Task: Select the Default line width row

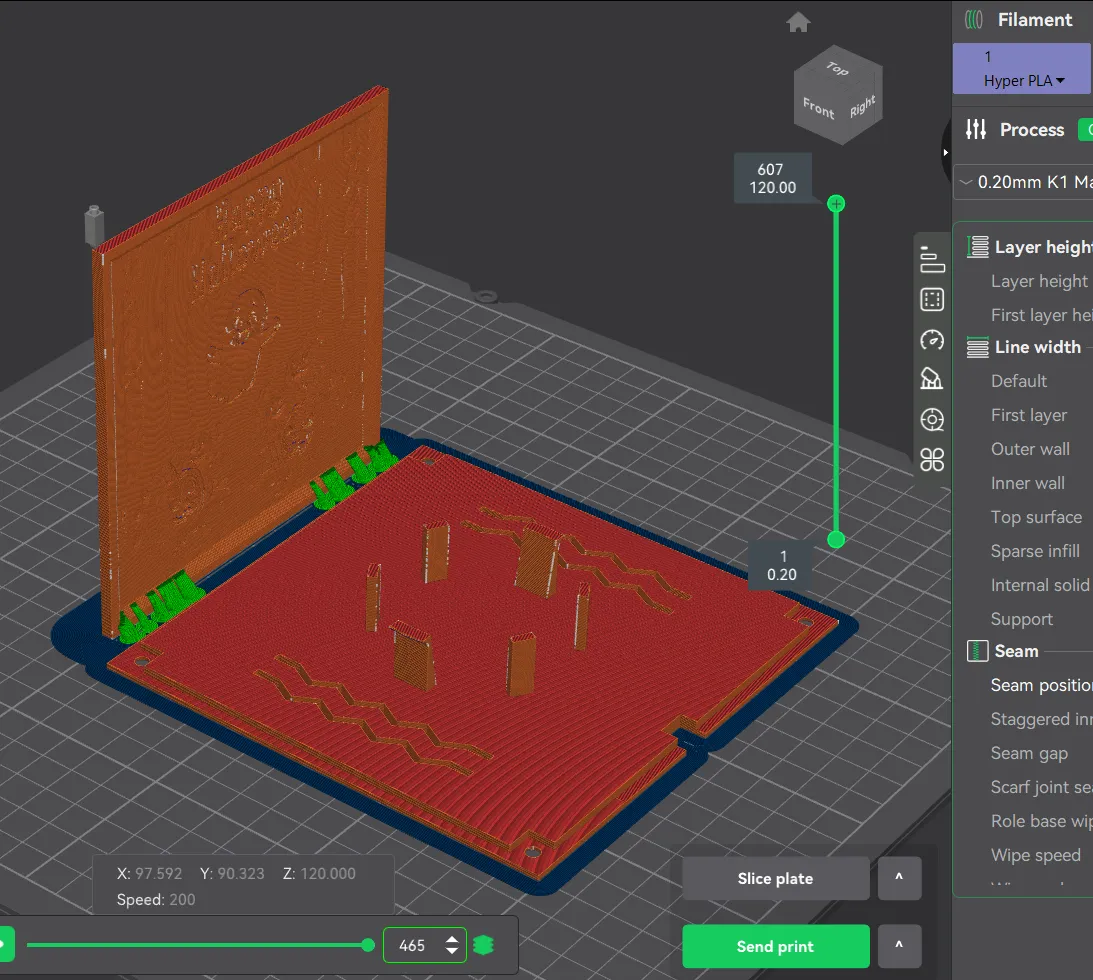Action: (1018, 381)
